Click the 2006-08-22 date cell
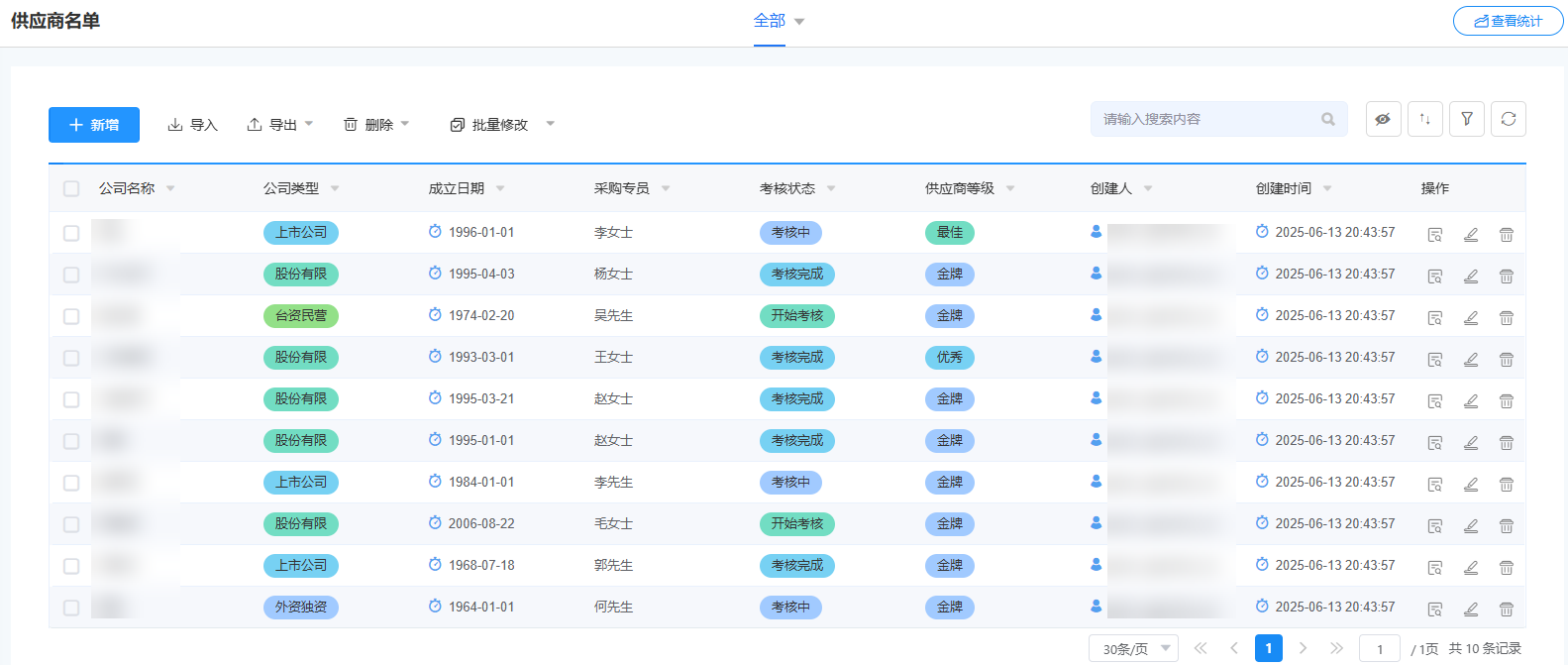 tap(481, 523)
